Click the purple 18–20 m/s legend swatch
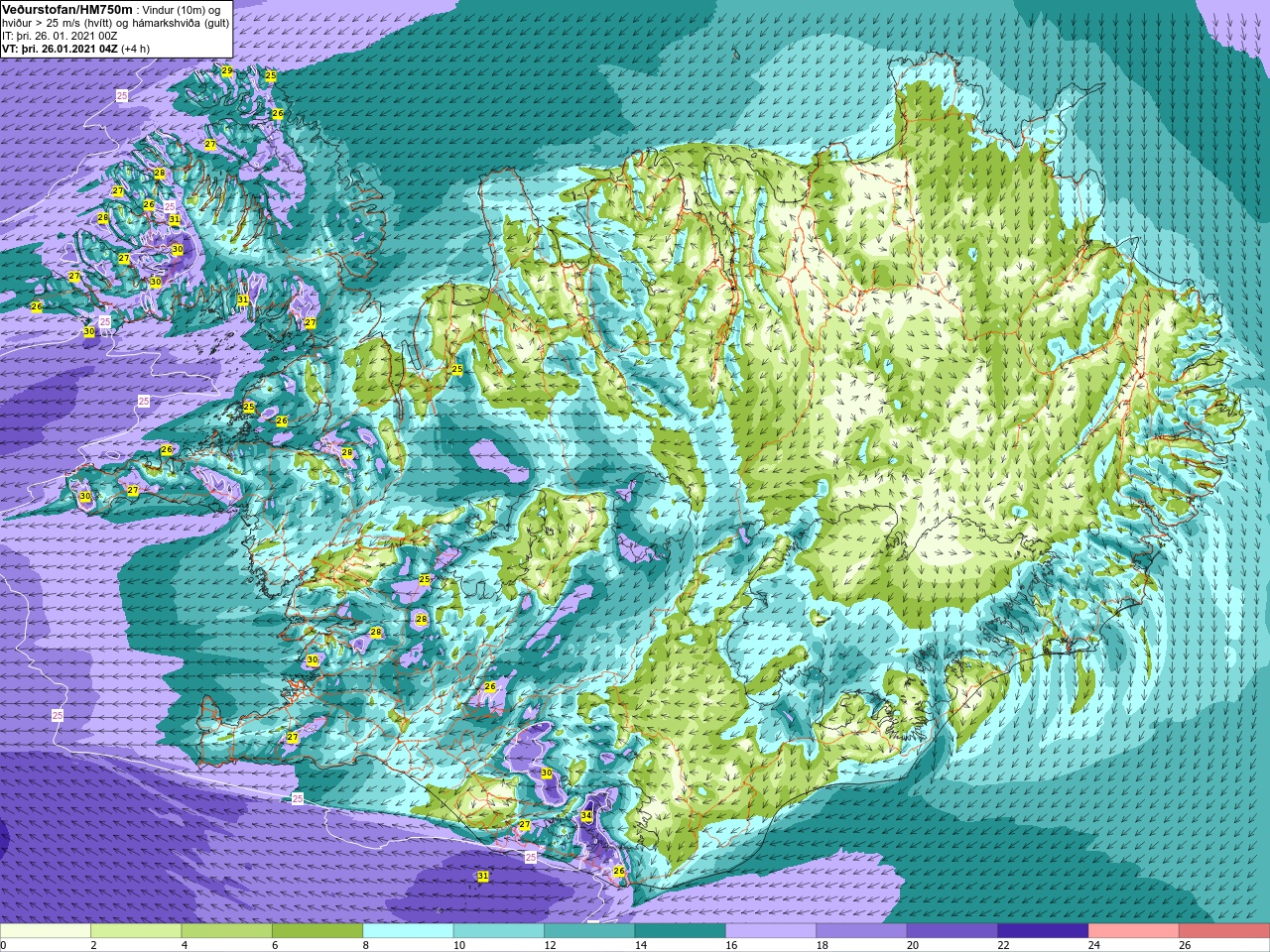This screenshot has height=952, width=1270. pos(861,931)
